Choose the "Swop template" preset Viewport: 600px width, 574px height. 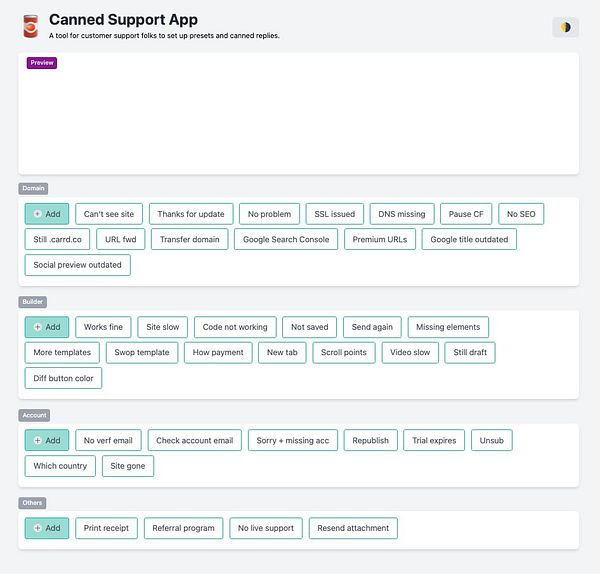click(x=142, y=352)
